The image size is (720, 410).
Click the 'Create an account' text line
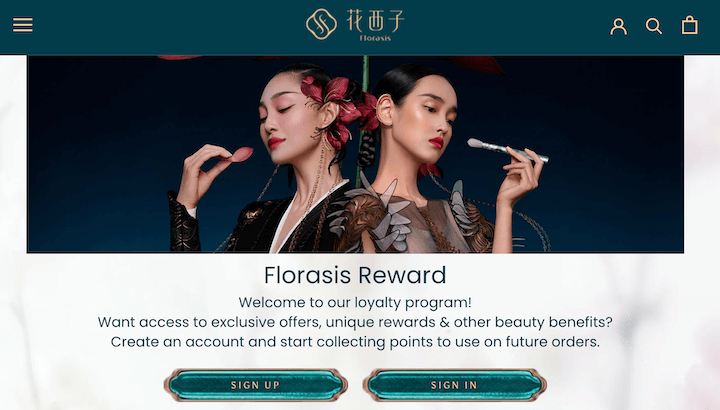pyautogui.click(x=355, y=342)
